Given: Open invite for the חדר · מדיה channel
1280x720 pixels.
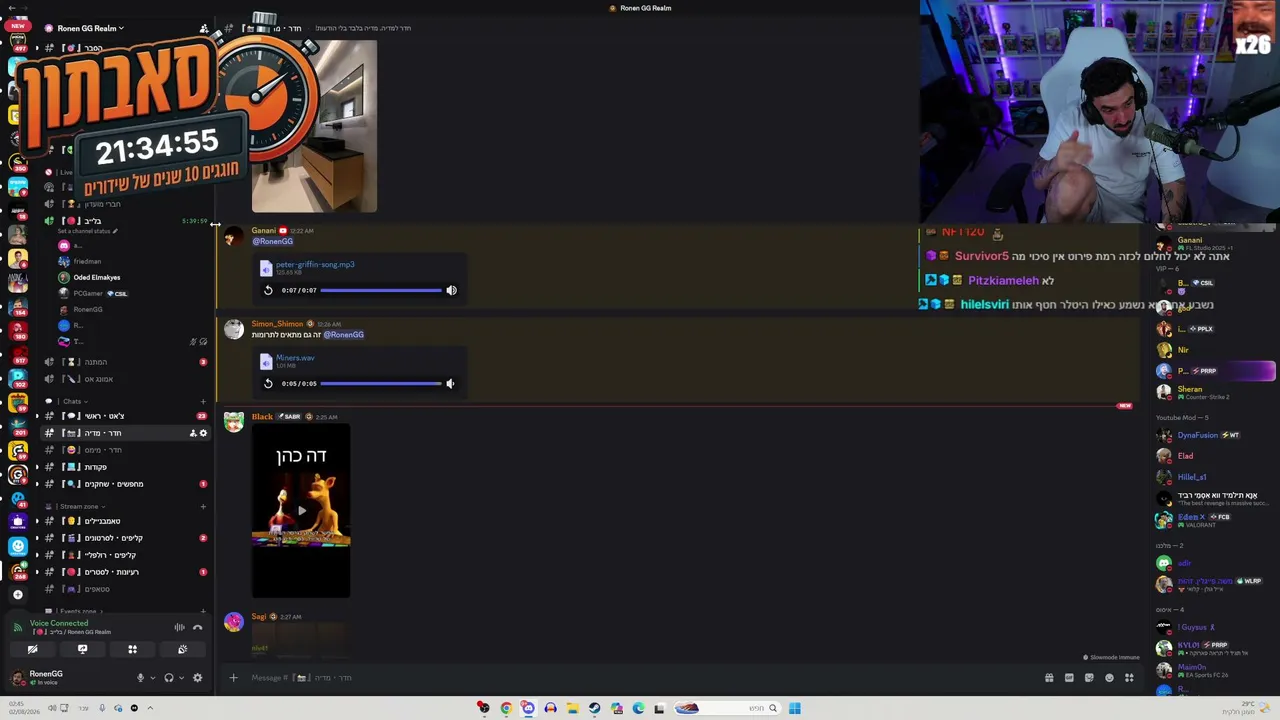Looking at the screenshot, I should click(193, 433).
